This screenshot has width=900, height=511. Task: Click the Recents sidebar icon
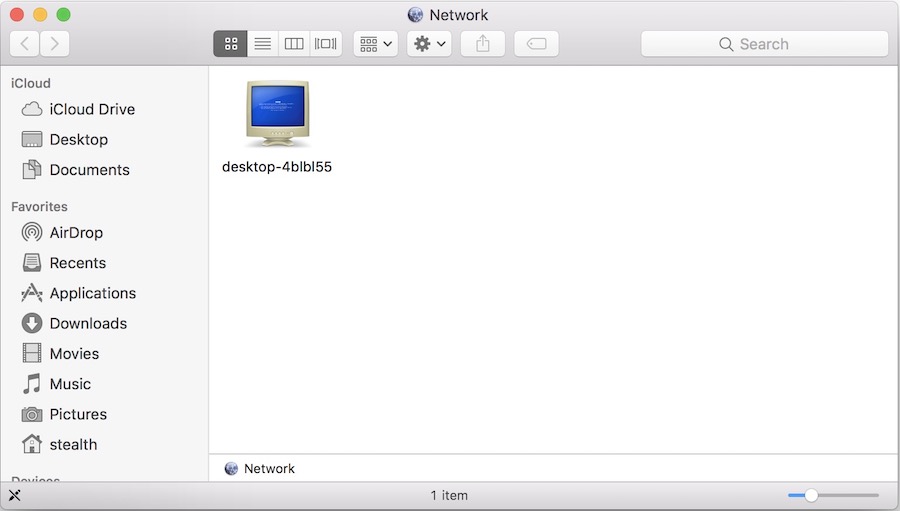click(x=32, y=262)
